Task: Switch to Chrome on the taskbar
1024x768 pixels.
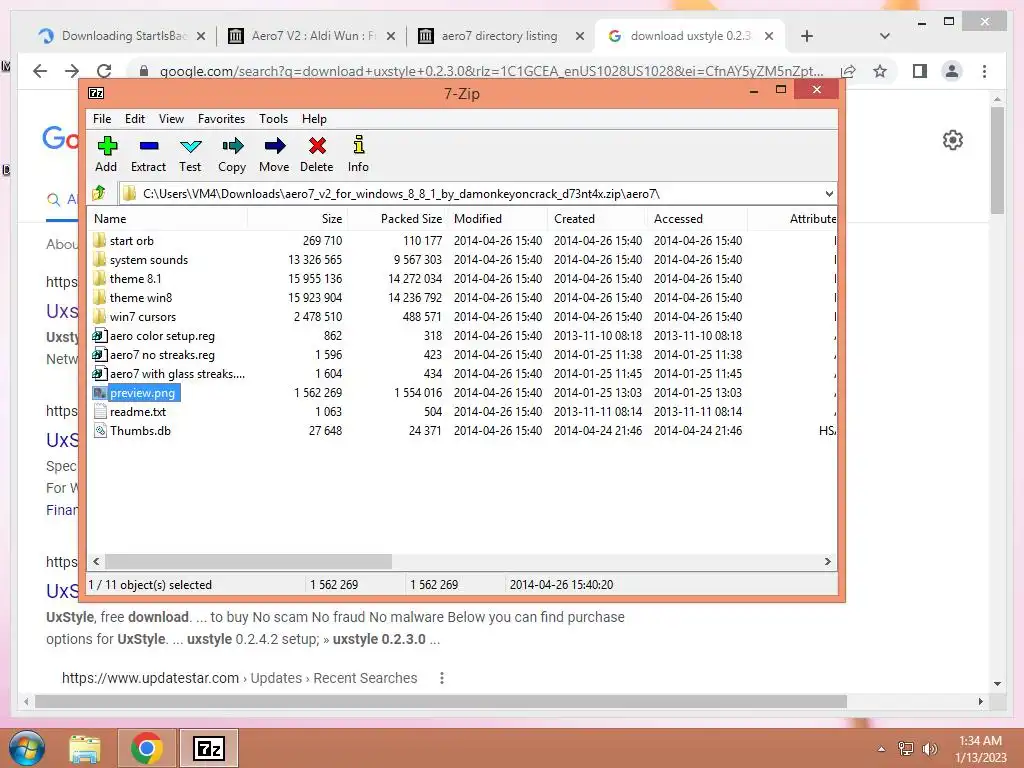Action: click(x=146, y=748)
